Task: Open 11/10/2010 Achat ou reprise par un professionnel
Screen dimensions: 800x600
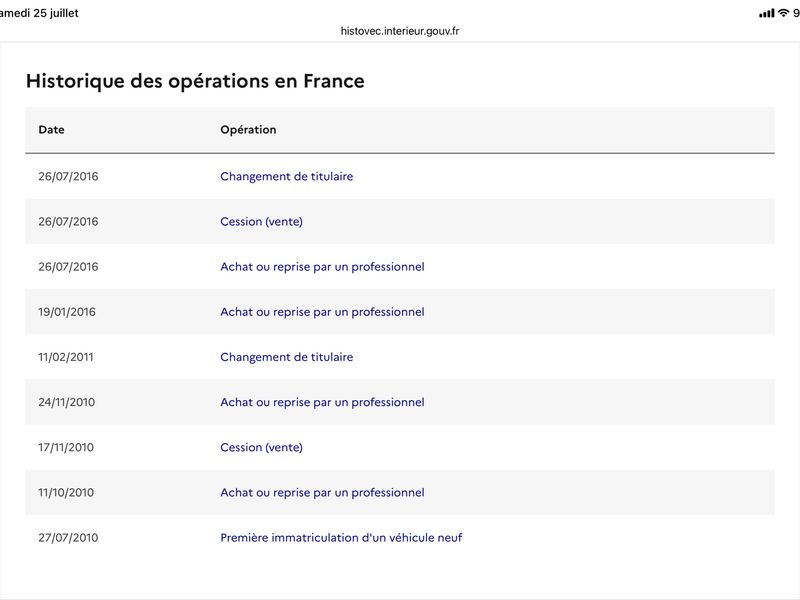Action: [x=322, y=492]
